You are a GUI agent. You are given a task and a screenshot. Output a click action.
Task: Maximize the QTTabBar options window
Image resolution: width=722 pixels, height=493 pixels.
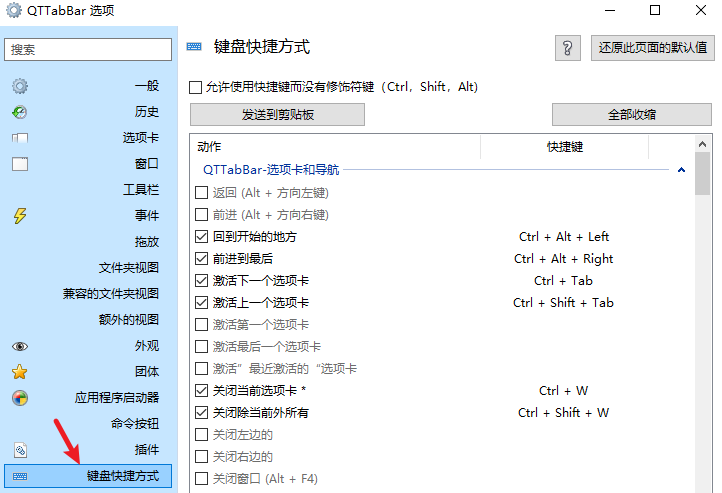[655, 10]
